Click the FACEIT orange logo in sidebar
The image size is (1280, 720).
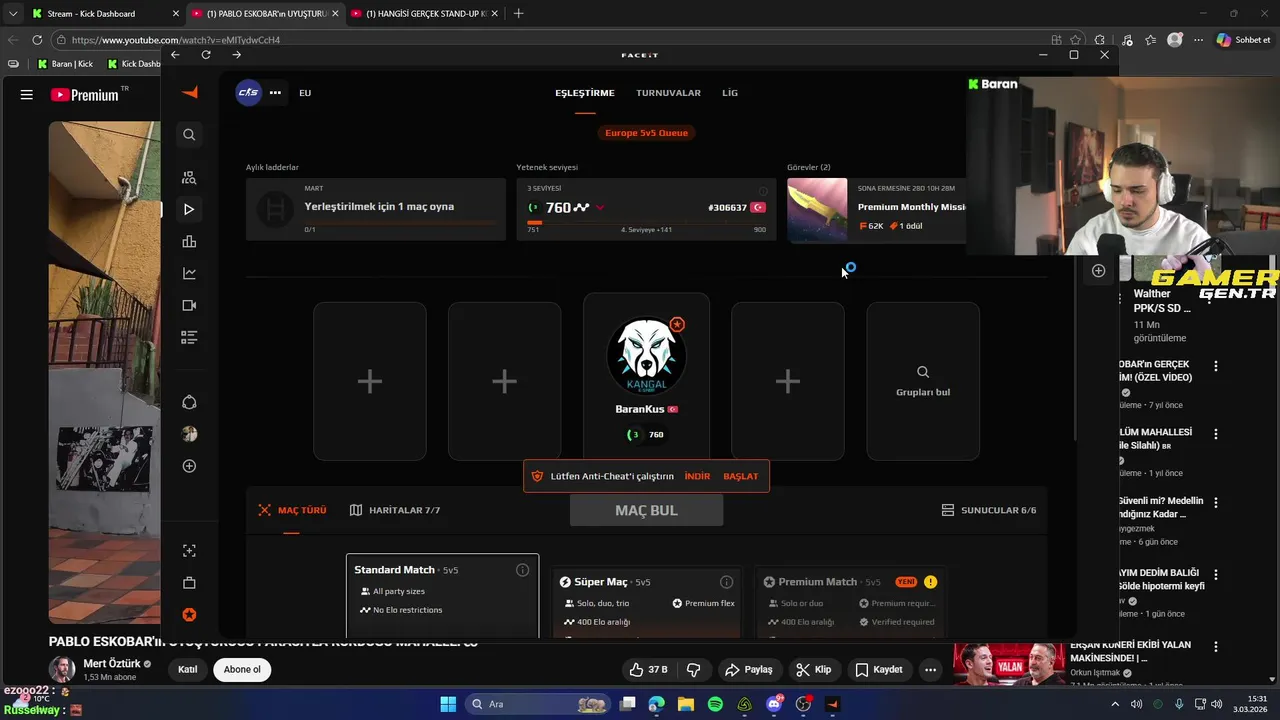coord(189,92)
